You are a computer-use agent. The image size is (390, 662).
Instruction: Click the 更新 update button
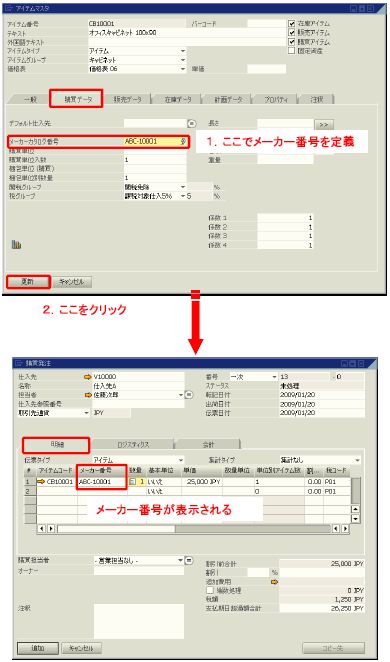coord(28,282)
